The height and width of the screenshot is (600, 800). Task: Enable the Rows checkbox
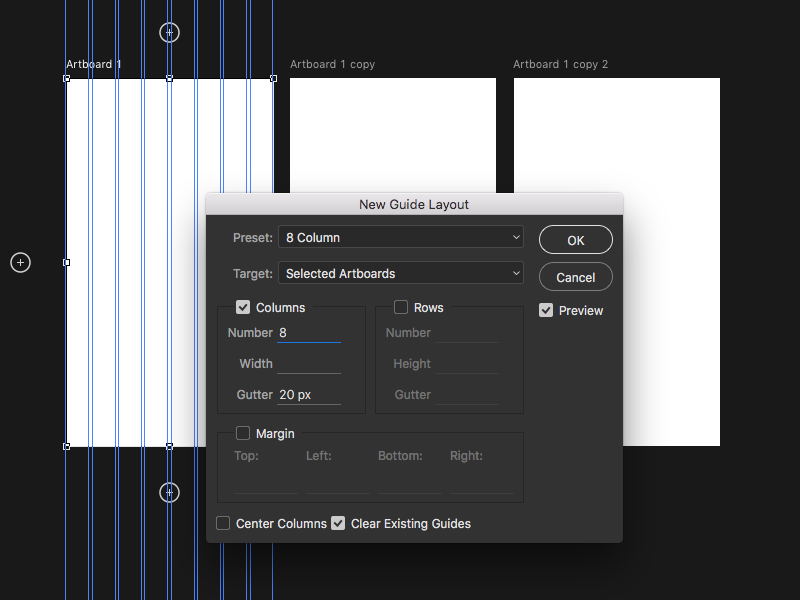401,307
